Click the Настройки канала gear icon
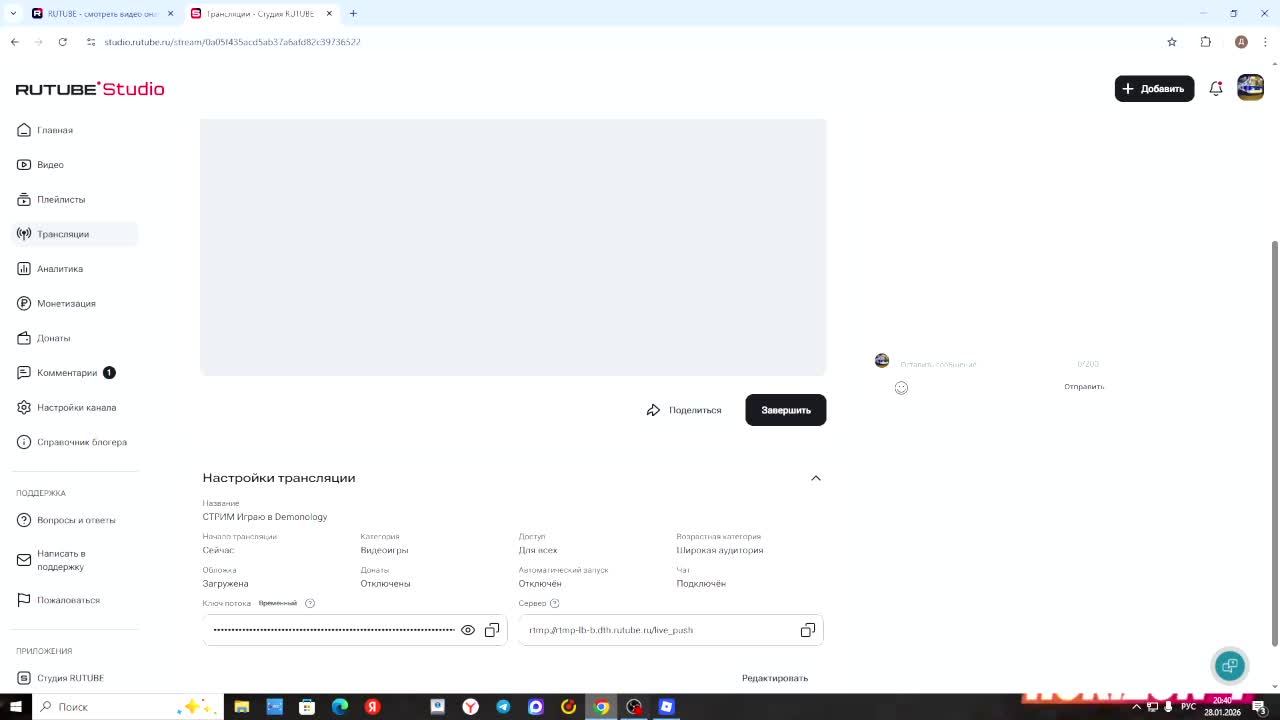The image size is (1280, 720). [x=24, y=407]
